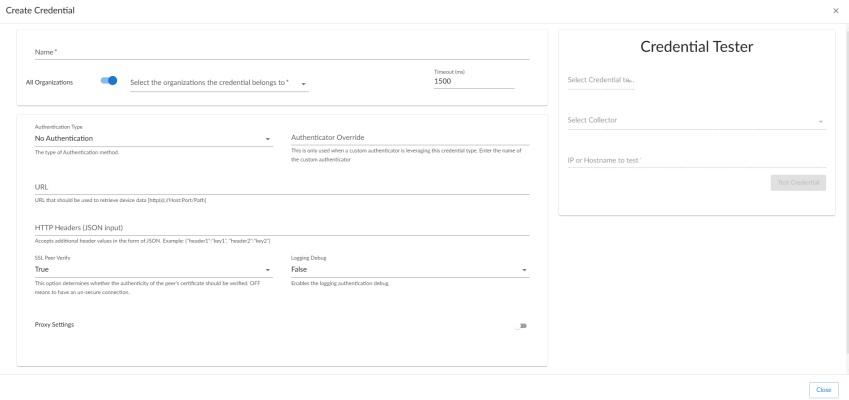
Task: Click the Create Credential dialog title
Action: pos(40,10)
